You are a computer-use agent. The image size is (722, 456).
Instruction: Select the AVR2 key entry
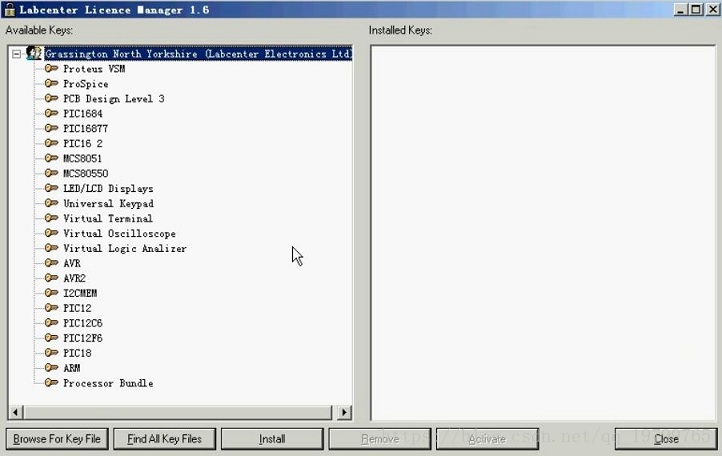click(75, 278)
